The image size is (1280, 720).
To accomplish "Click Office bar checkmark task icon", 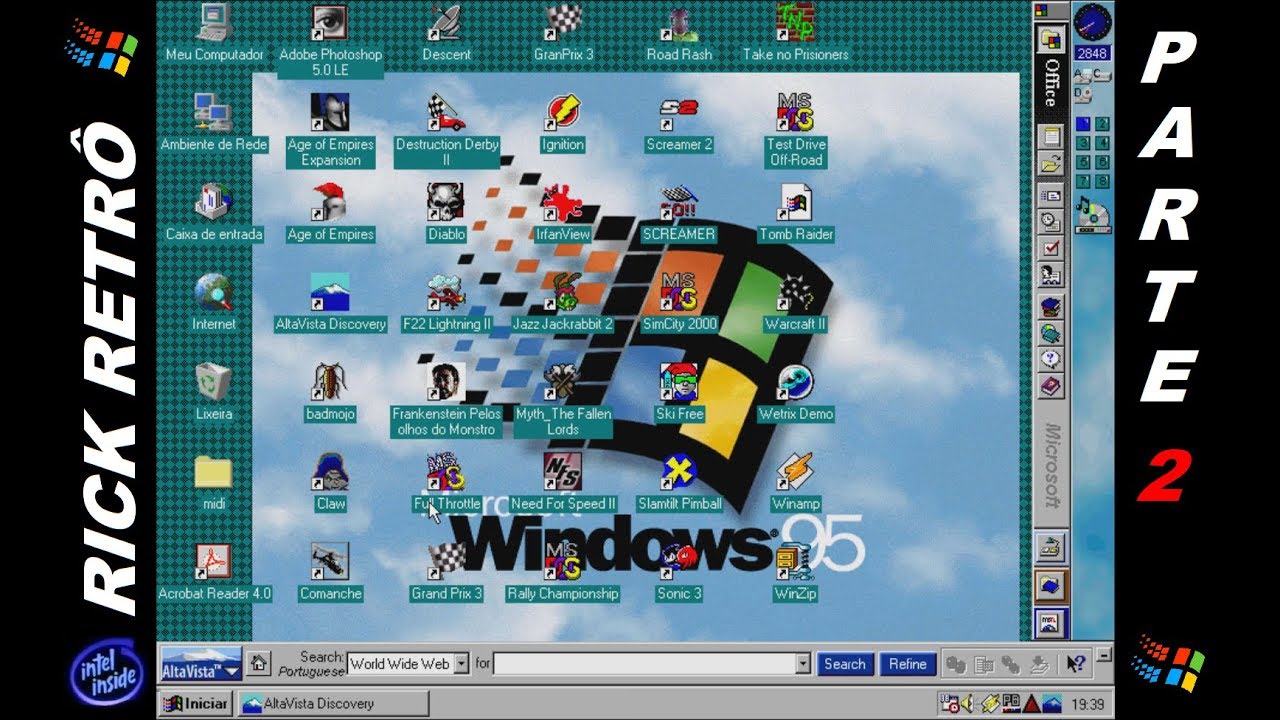I will pyautogui.click(x=1050, y=249).
